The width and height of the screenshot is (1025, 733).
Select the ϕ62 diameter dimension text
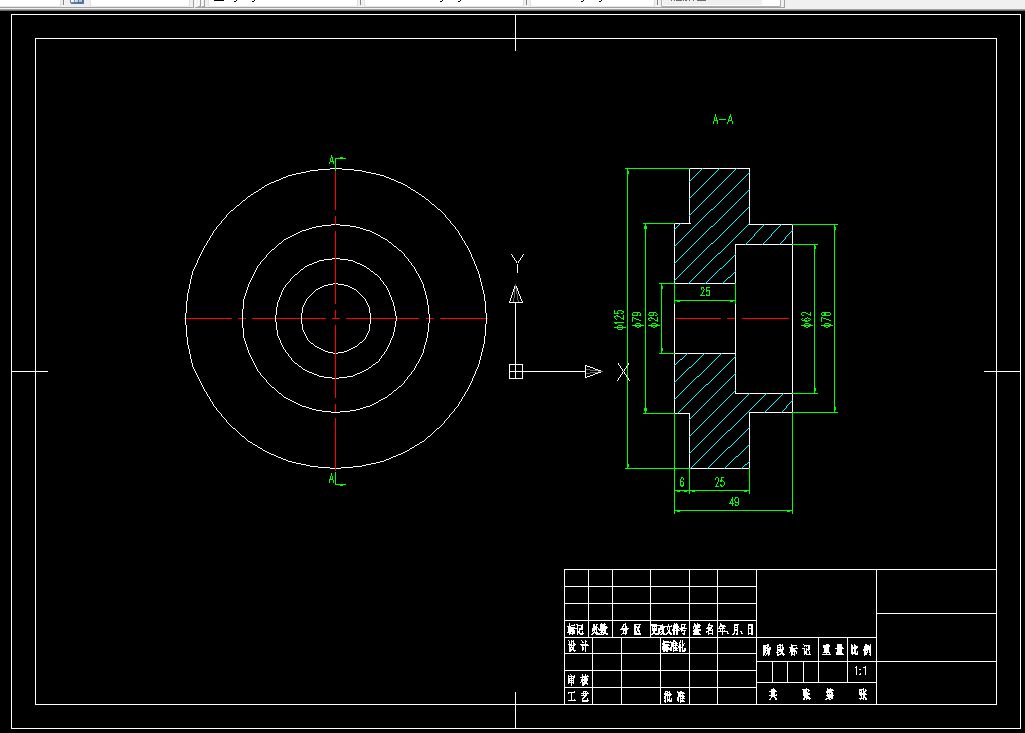[807, 319]
